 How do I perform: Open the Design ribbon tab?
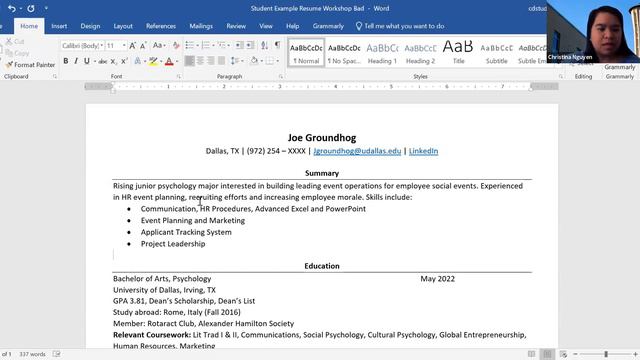pyautogui.click(x=90, y=26)
